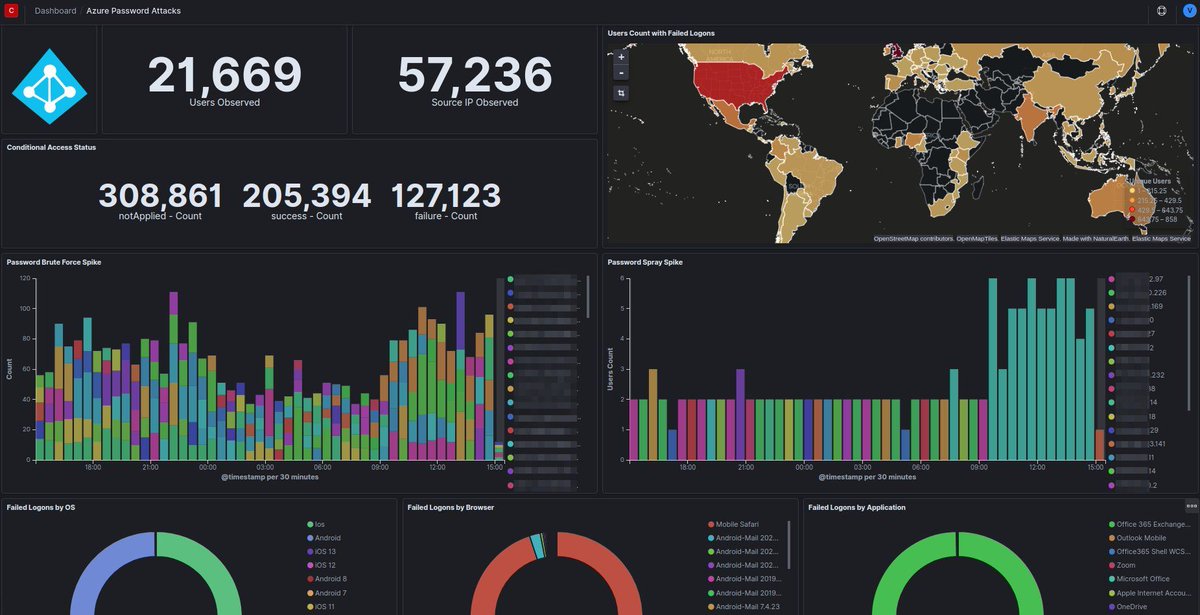The image size is (1200, 615).
Task: Open the OpenMapTiles attribution link
Action: pyautogui.click(x=978, y=239)
